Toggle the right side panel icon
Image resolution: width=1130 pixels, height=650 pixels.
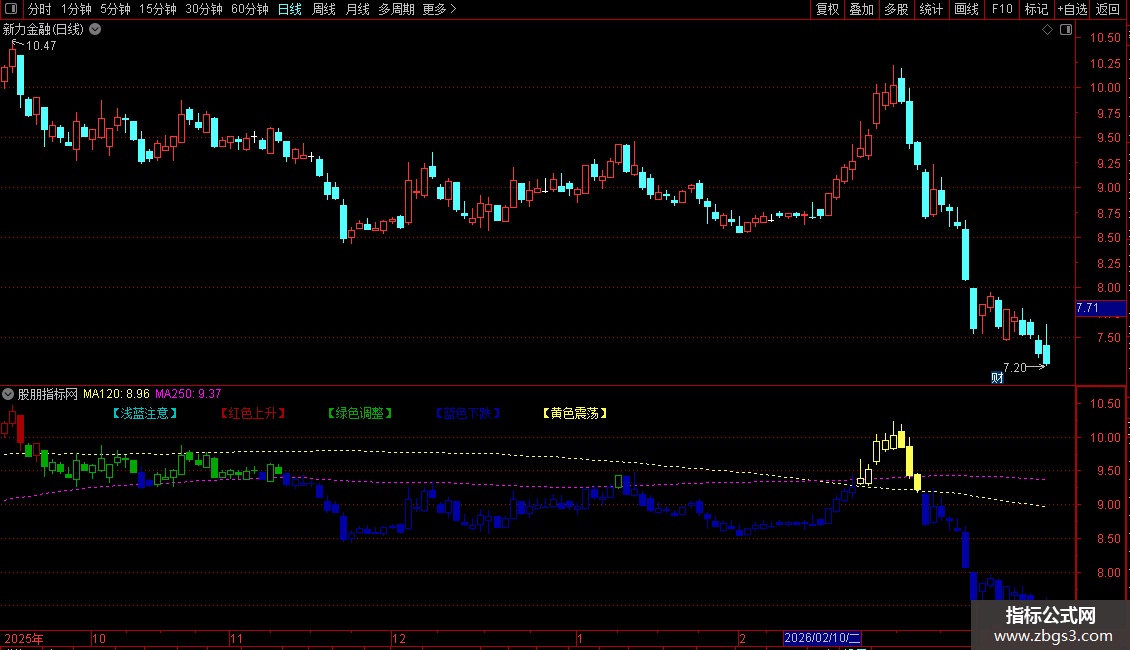coord(1066,30)
